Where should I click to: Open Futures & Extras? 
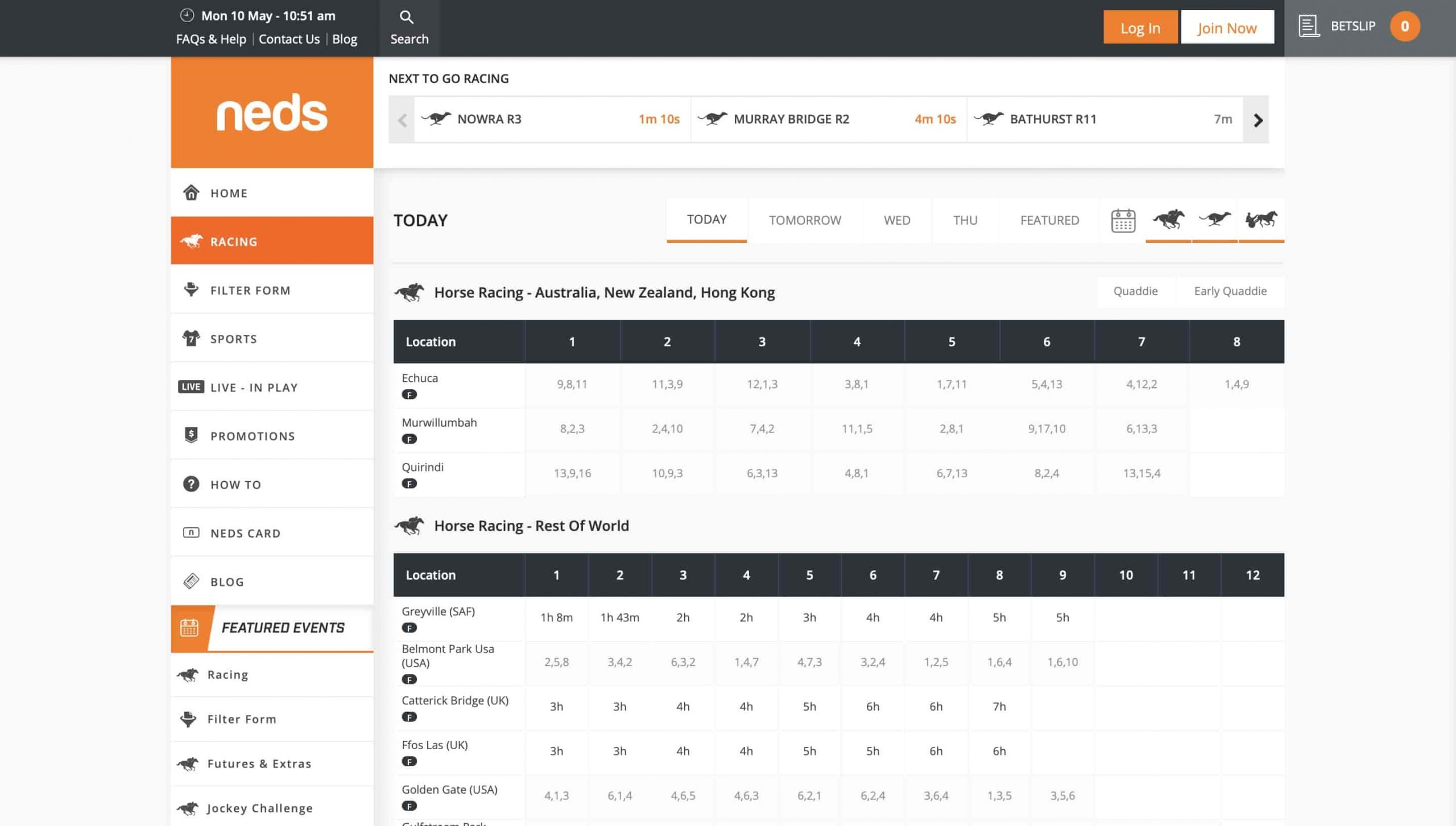pyautogui.click(x=272, y=763)
